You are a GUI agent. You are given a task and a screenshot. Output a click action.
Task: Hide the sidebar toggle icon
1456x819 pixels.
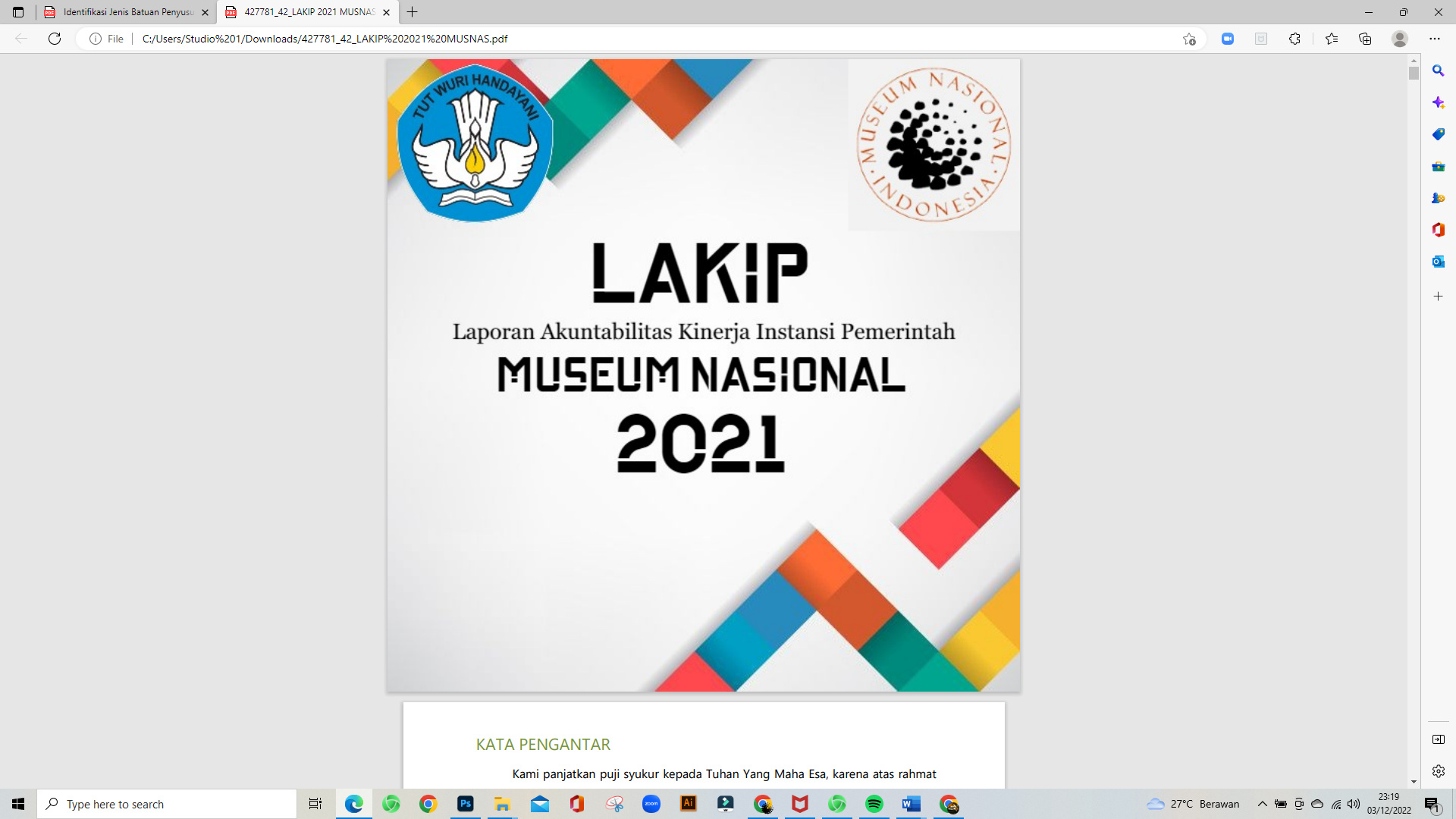[1438, 739]
